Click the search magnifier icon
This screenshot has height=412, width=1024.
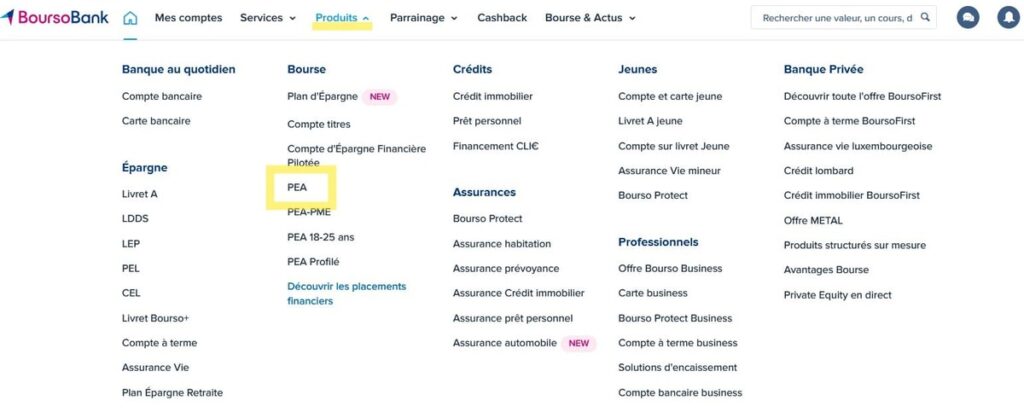925,18
